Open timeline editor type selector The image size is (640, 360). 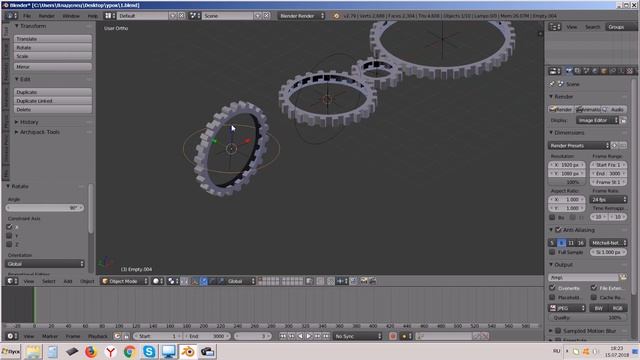pyautogui.click(x=12, y=336)
